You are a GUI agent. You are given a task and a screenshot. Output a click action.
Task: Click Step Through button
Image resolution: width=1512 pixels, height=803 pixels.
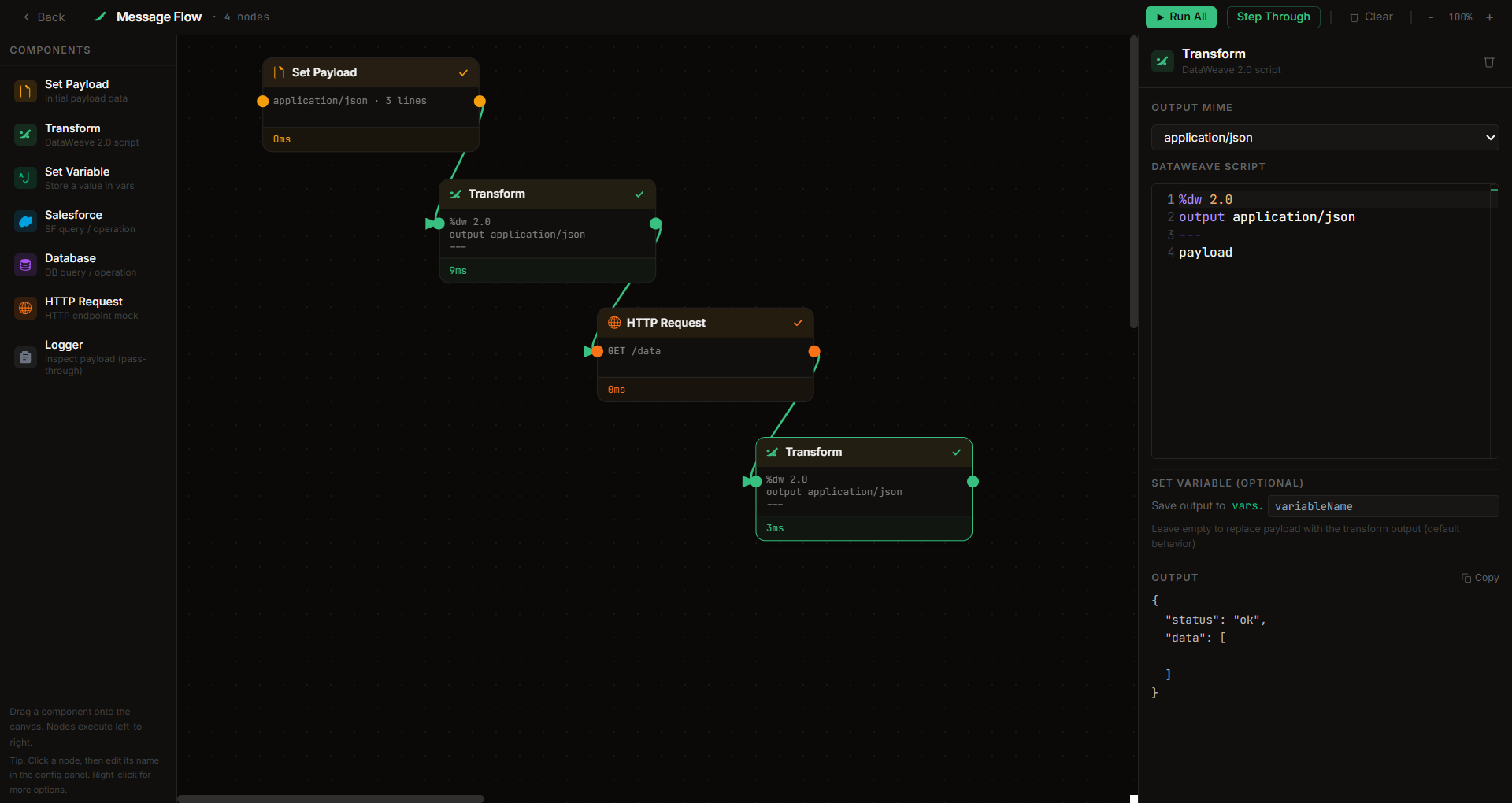pos(1273,17)
